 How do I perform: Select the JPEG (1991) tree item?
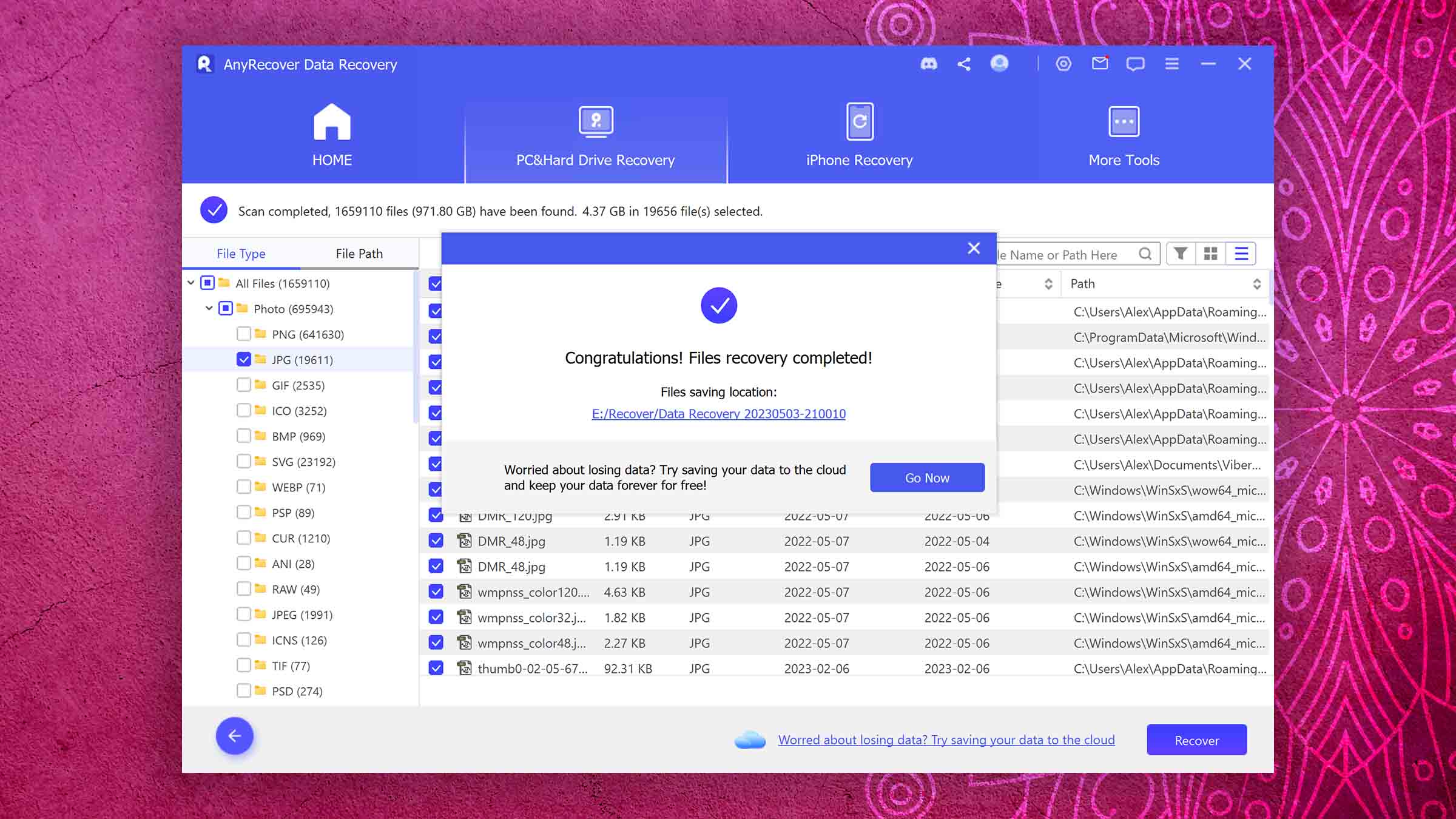(302, 615)
